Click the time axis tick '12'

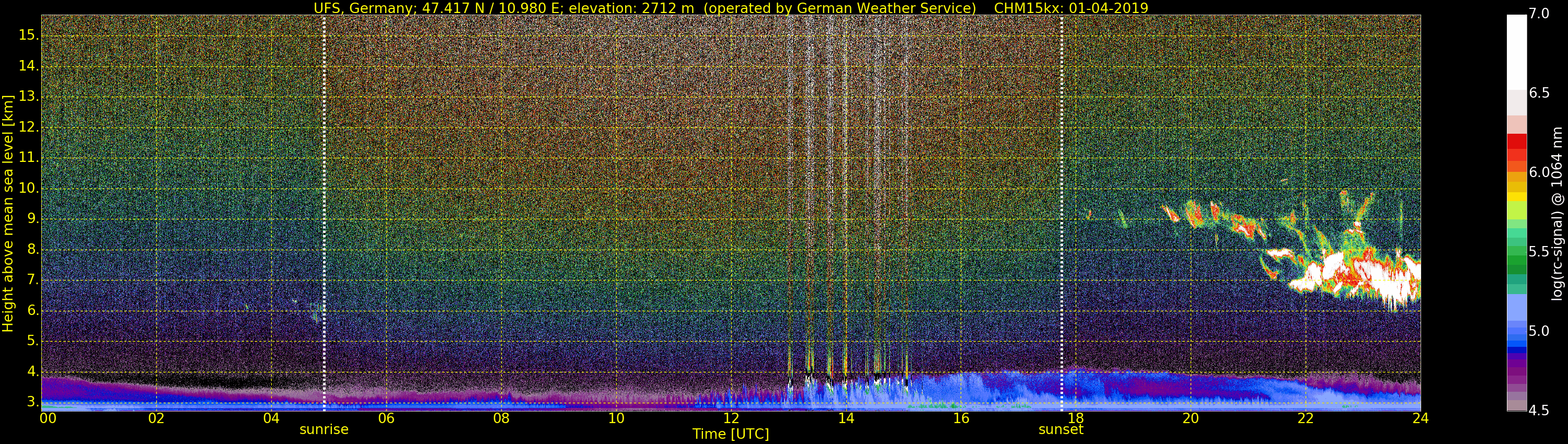(x=731, y=418)
